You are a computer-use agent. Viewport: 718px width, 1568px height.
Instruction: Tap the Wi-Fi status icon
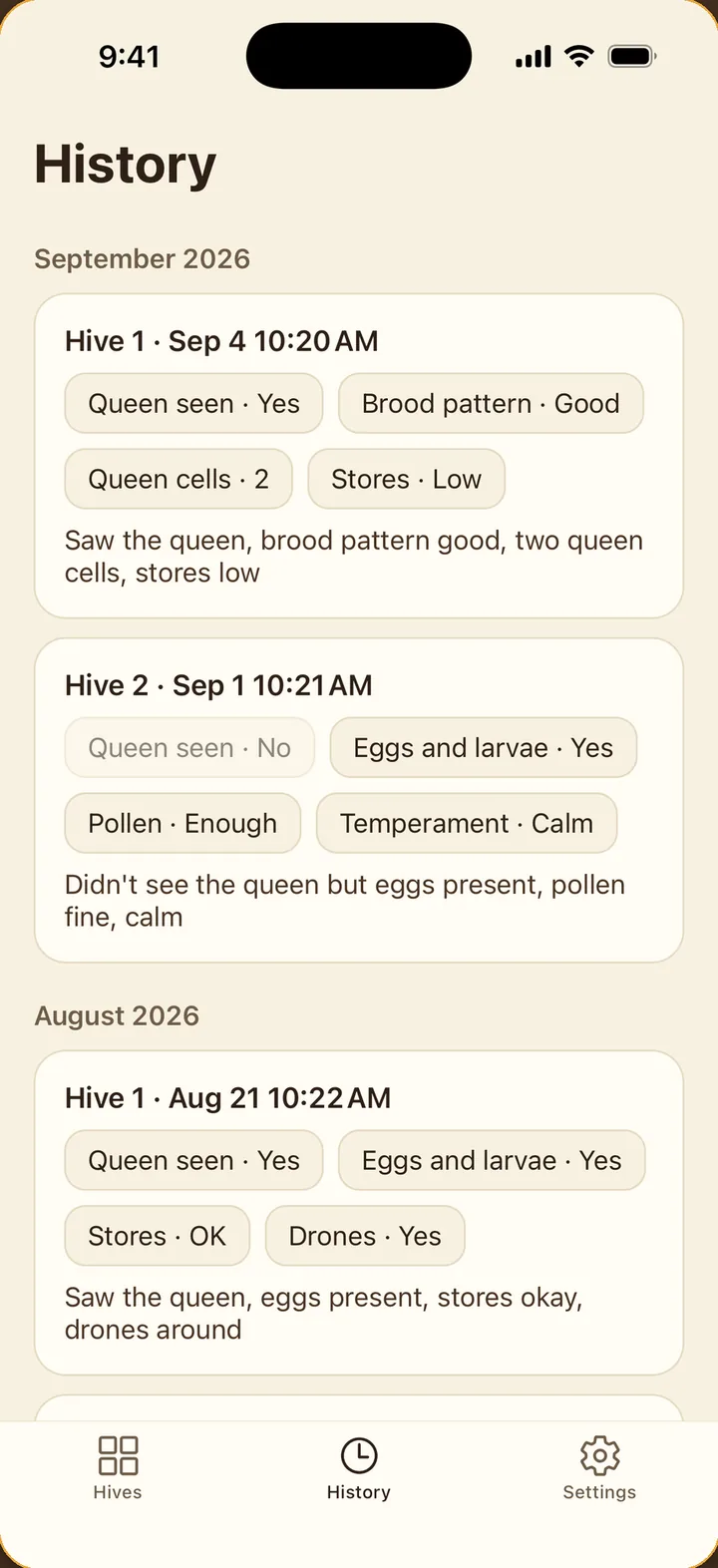pyautogui.click(x=578, y=56)
